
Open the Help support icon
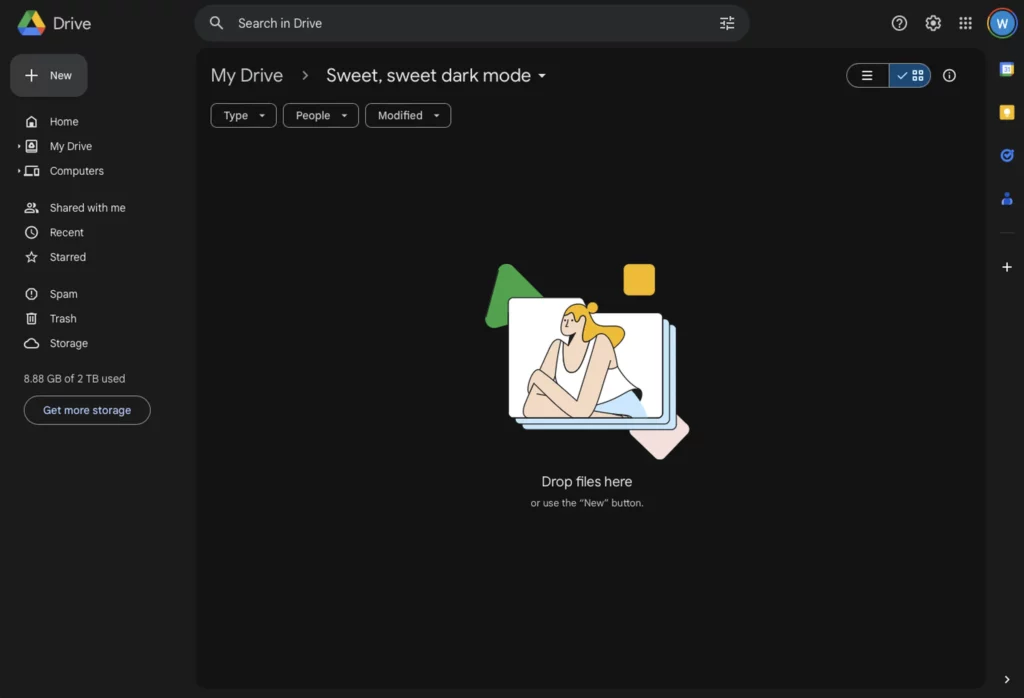tap(899, 23)
